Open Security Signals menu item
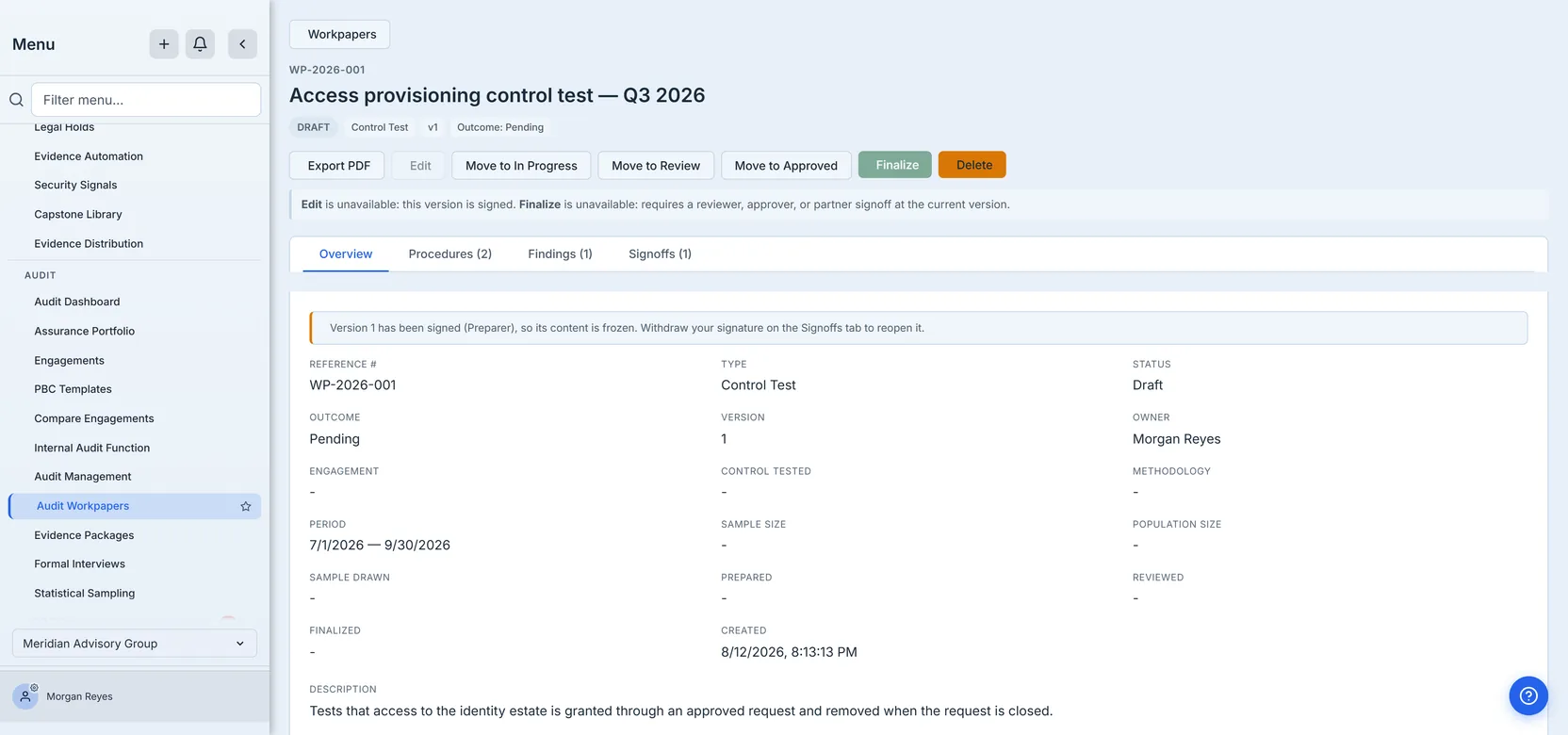Screen dimensions: 1568x735 coord(134,186)
